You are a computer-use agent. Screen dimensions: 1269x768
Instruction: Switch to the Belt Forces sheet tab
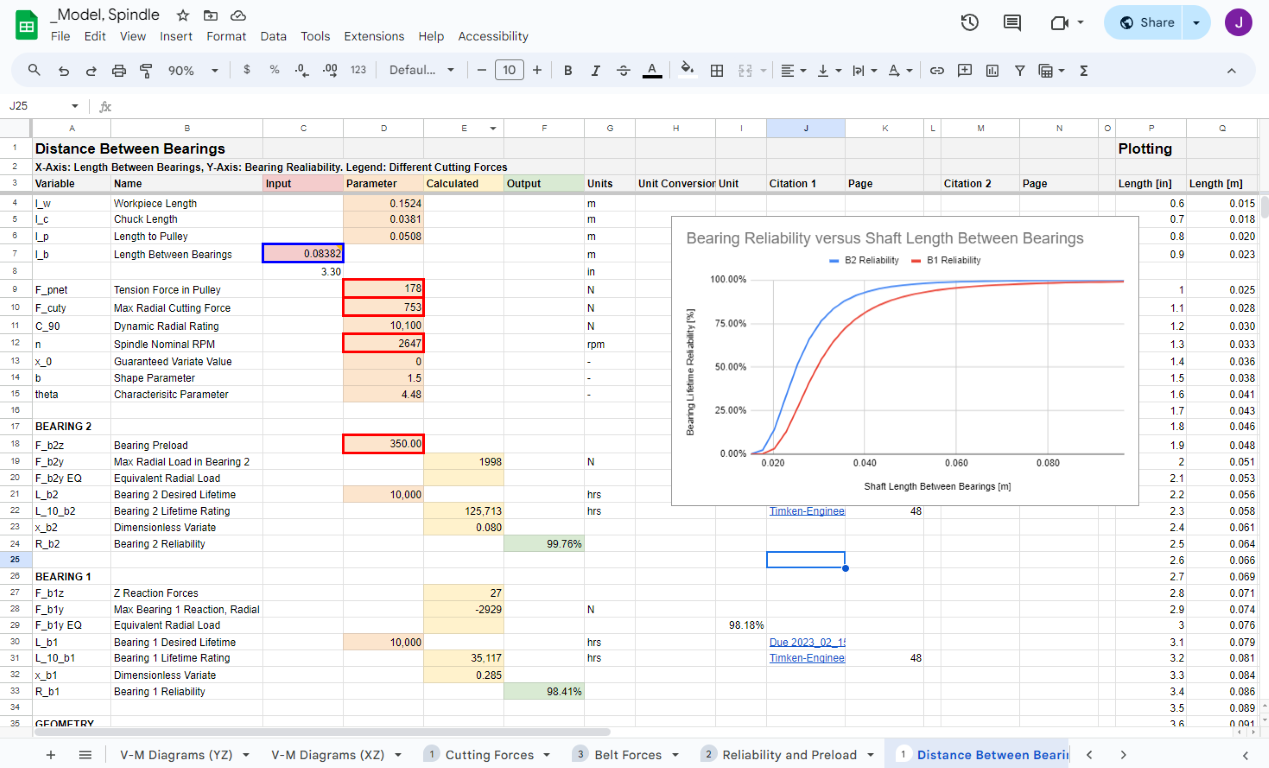click(x=627, y=755)
